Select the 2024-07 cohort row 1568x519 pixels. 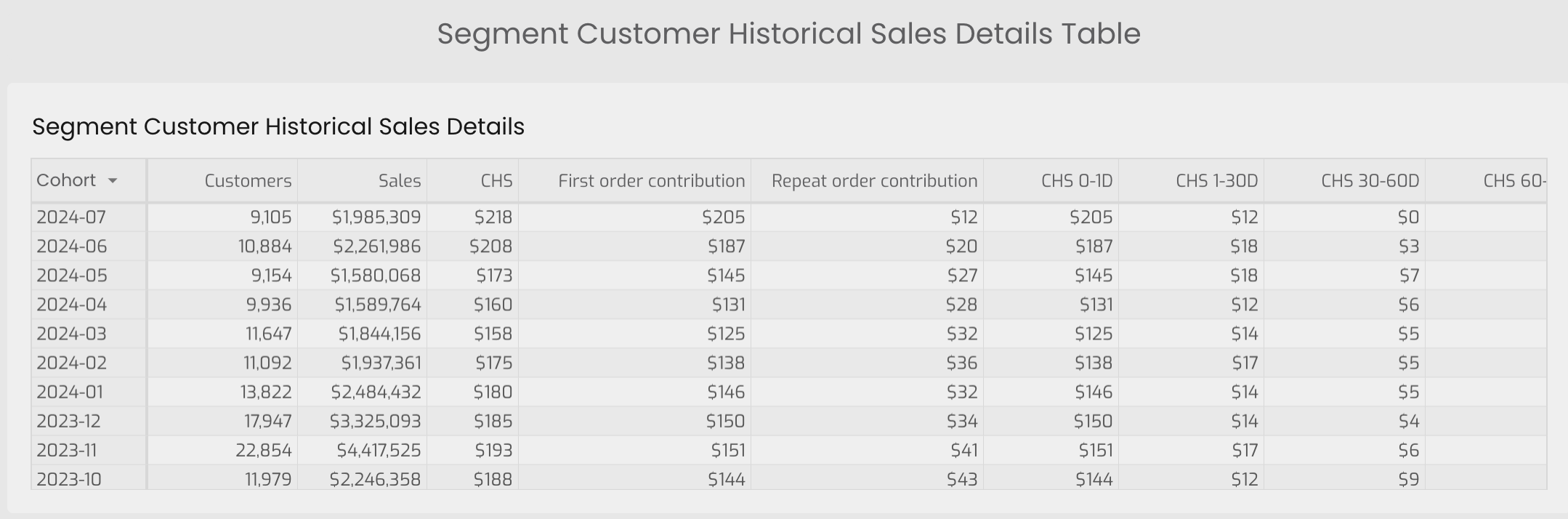click(789, 217)
